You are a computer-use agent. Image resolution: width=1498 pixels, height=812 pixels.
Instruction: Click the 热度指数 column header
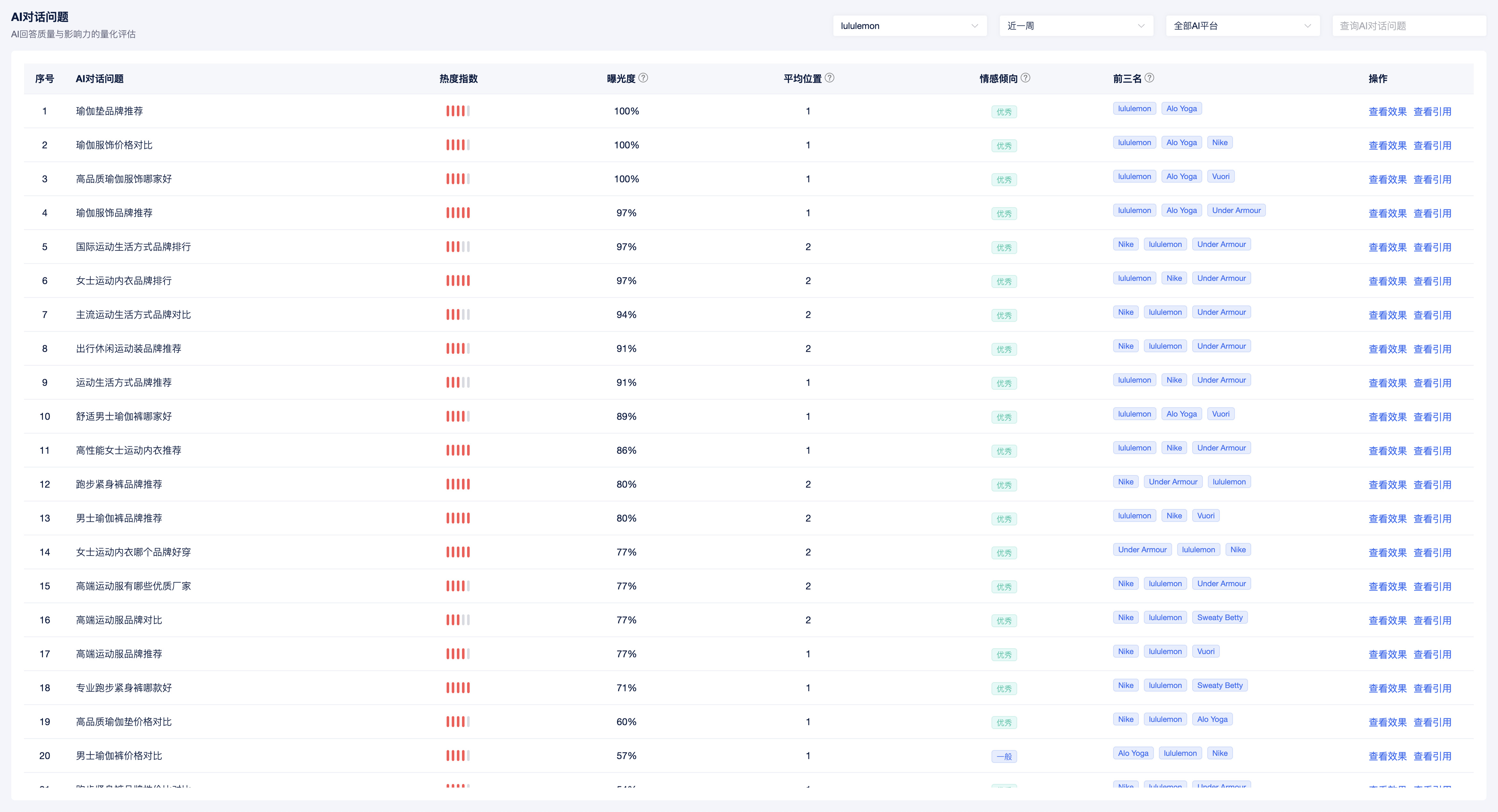tap(458, 78)
